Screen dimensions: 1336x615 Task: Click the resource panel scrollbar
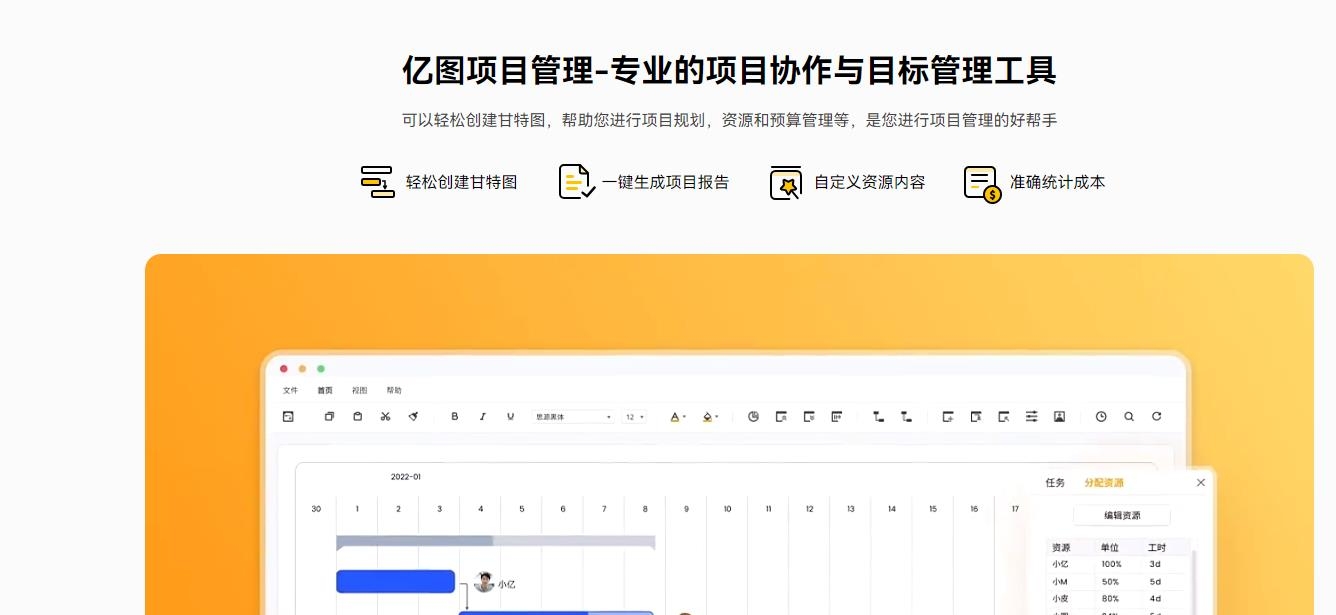(1193, 582)
